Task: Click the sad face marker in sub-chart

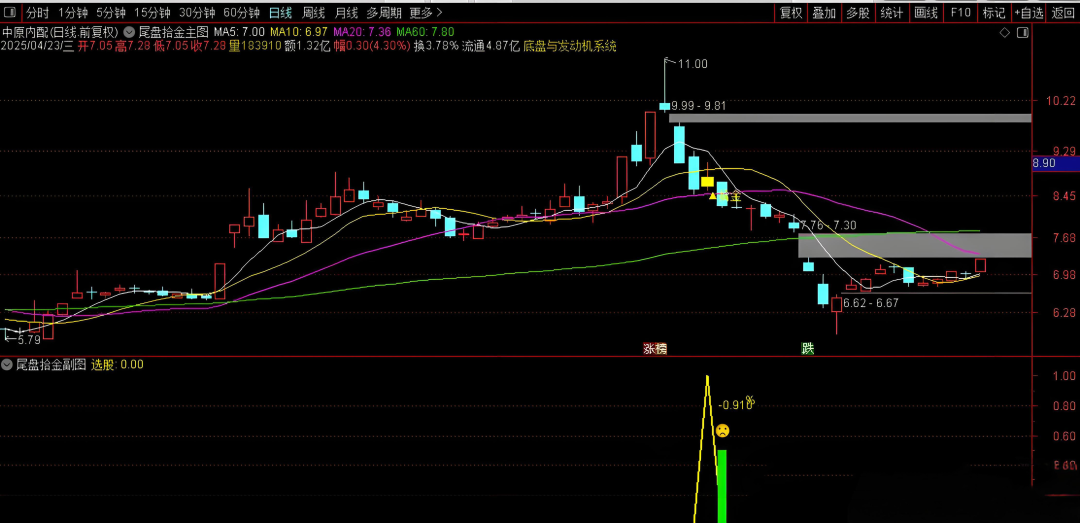Action: [x=722, y=431]
